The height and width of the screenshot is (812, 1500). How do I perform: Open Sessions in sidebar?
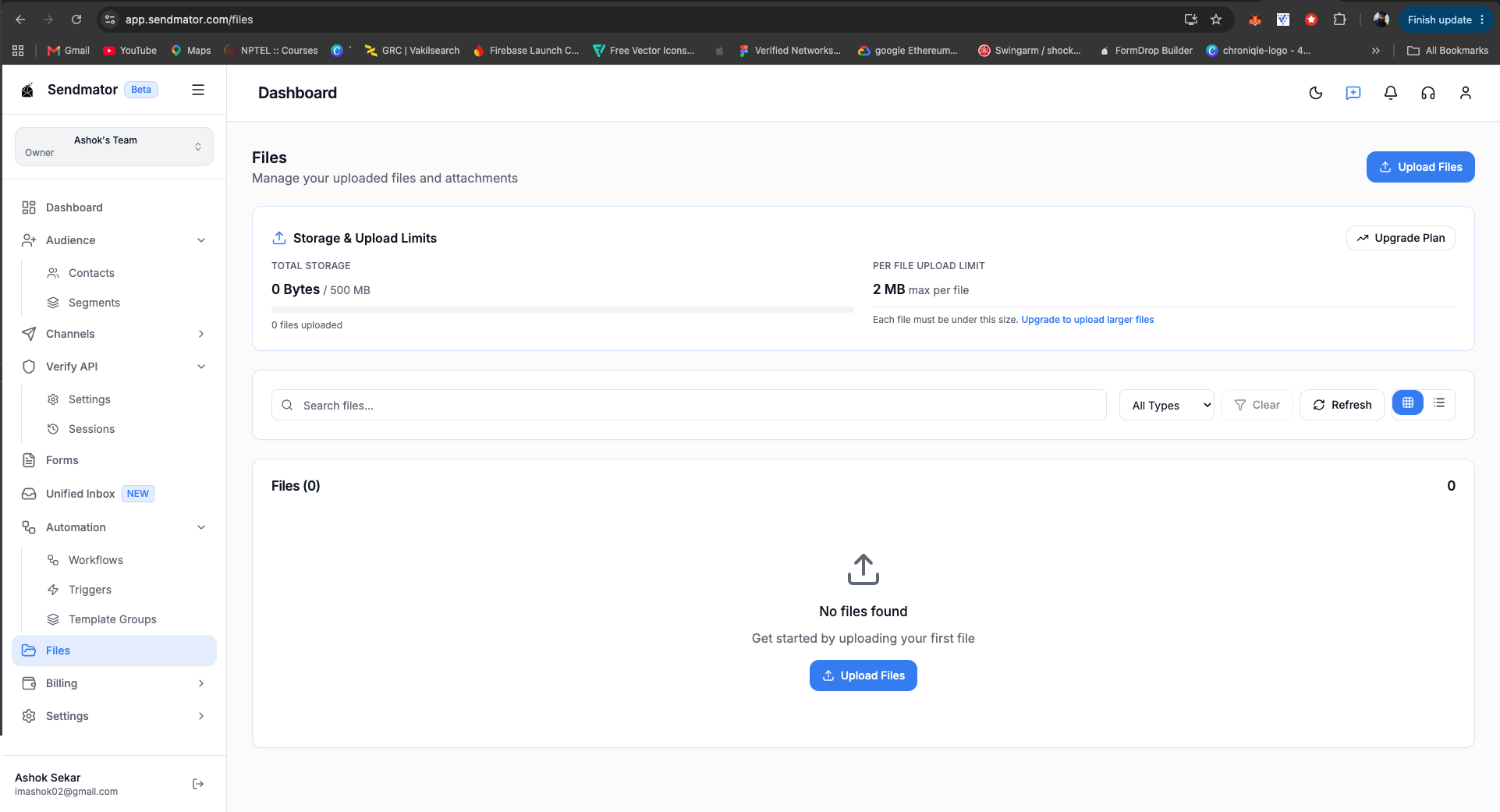click(x=125, y=429)
